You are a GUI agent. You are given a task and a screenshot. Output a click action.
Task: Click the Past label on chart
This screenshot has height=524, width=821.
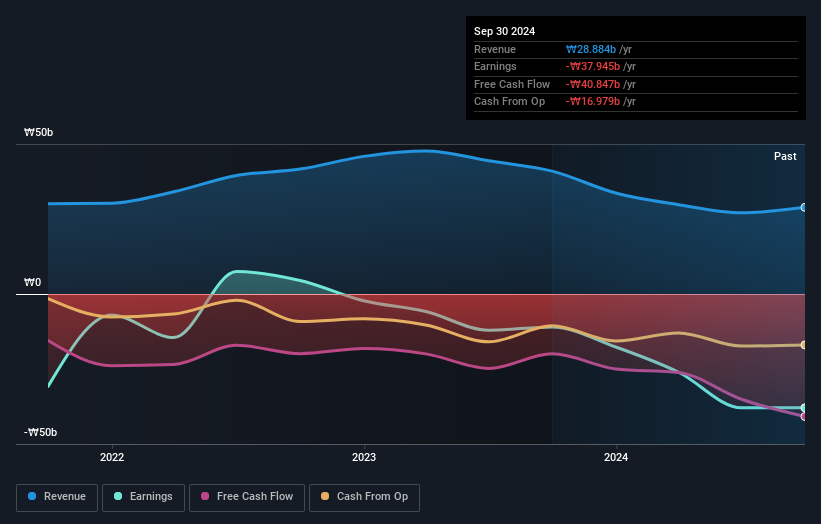point(785,156)
